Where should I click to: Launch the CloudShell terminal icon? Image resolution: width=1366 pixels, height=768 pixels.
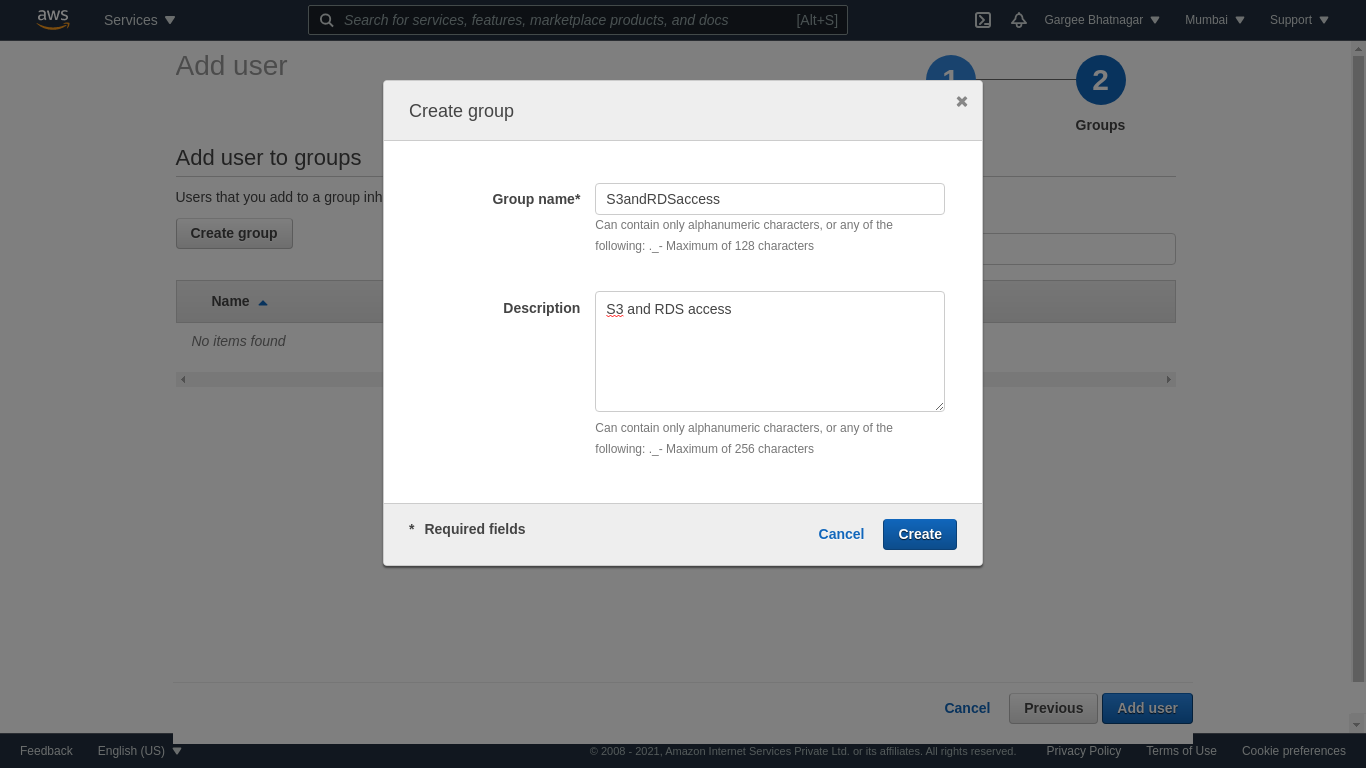983,20
